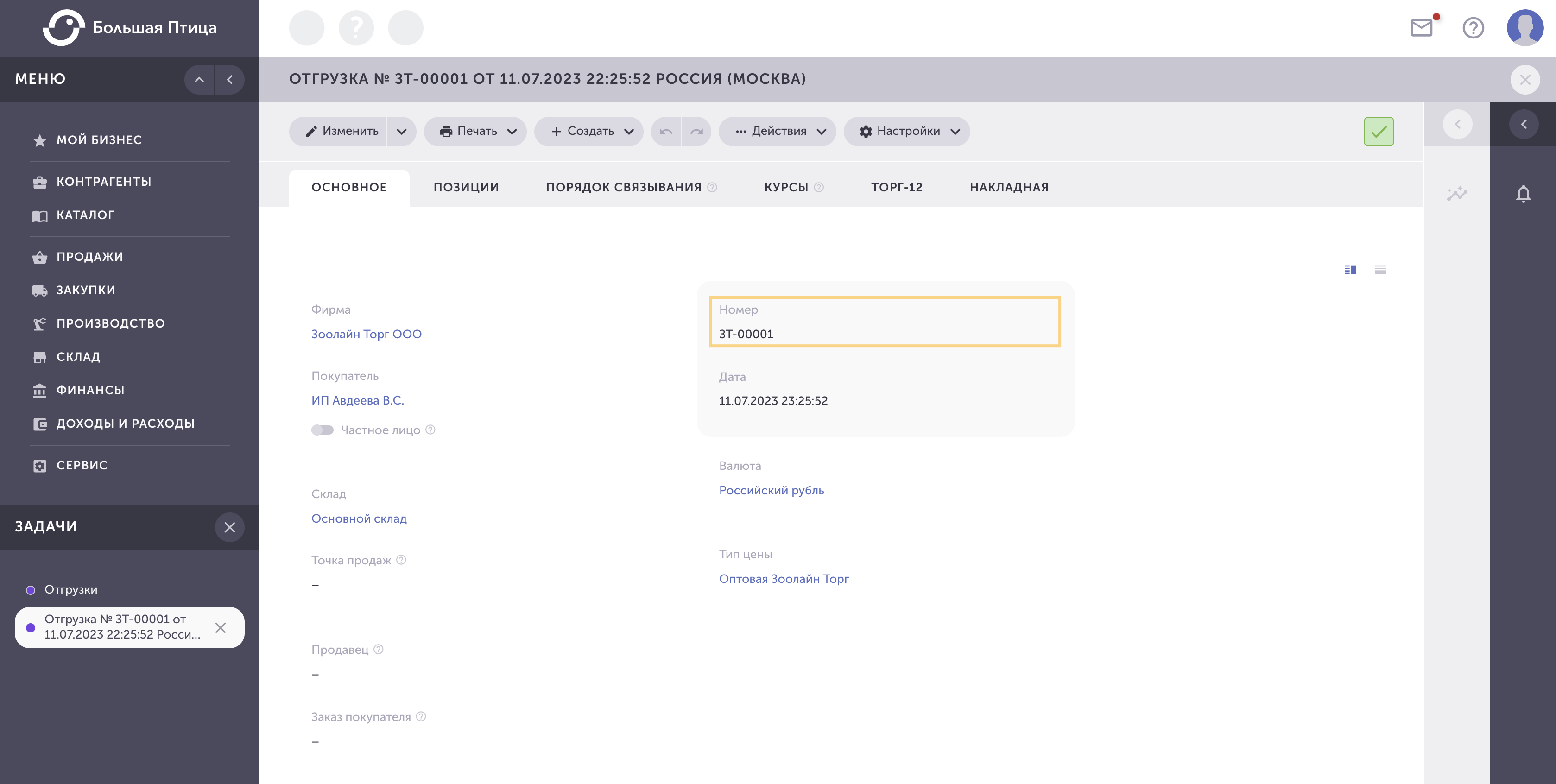Open the Оптовая Зоолайн Торг price link
Image resolution: width=1556 pixels, height=784 pixels.
pyautogui.click(x=784, y=579)
